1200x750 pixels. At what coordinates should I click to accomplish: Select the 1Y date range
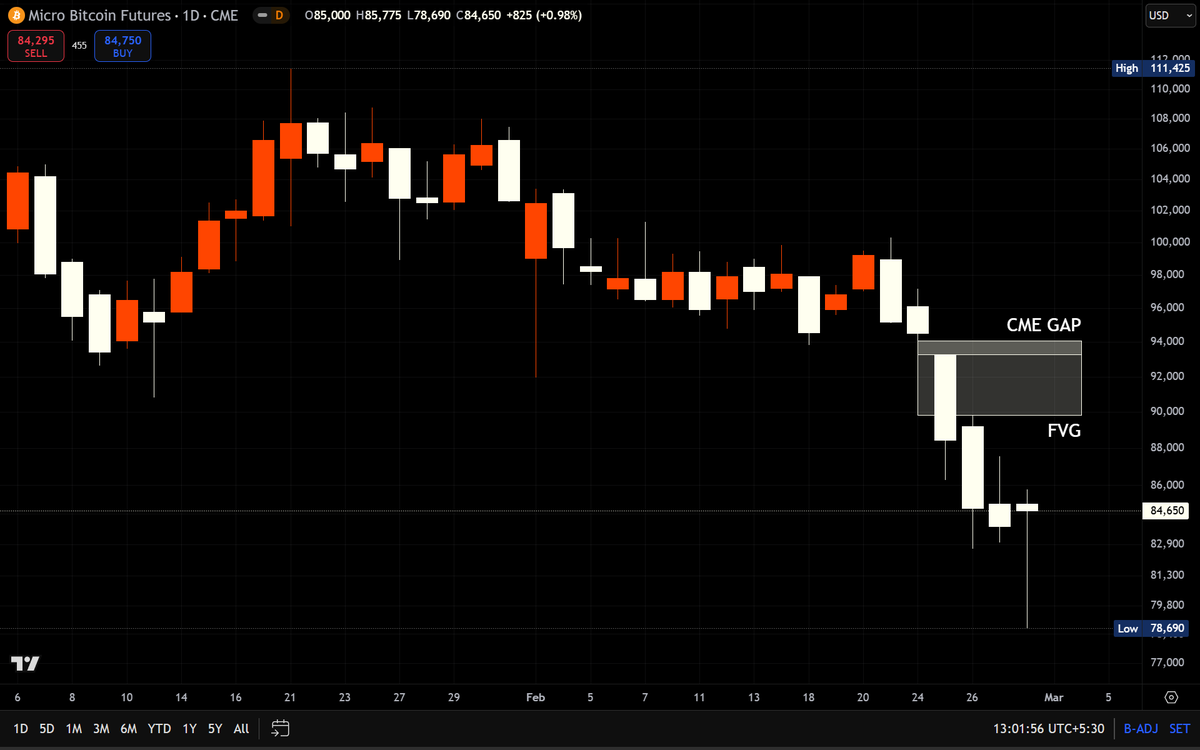coord(189,729)
